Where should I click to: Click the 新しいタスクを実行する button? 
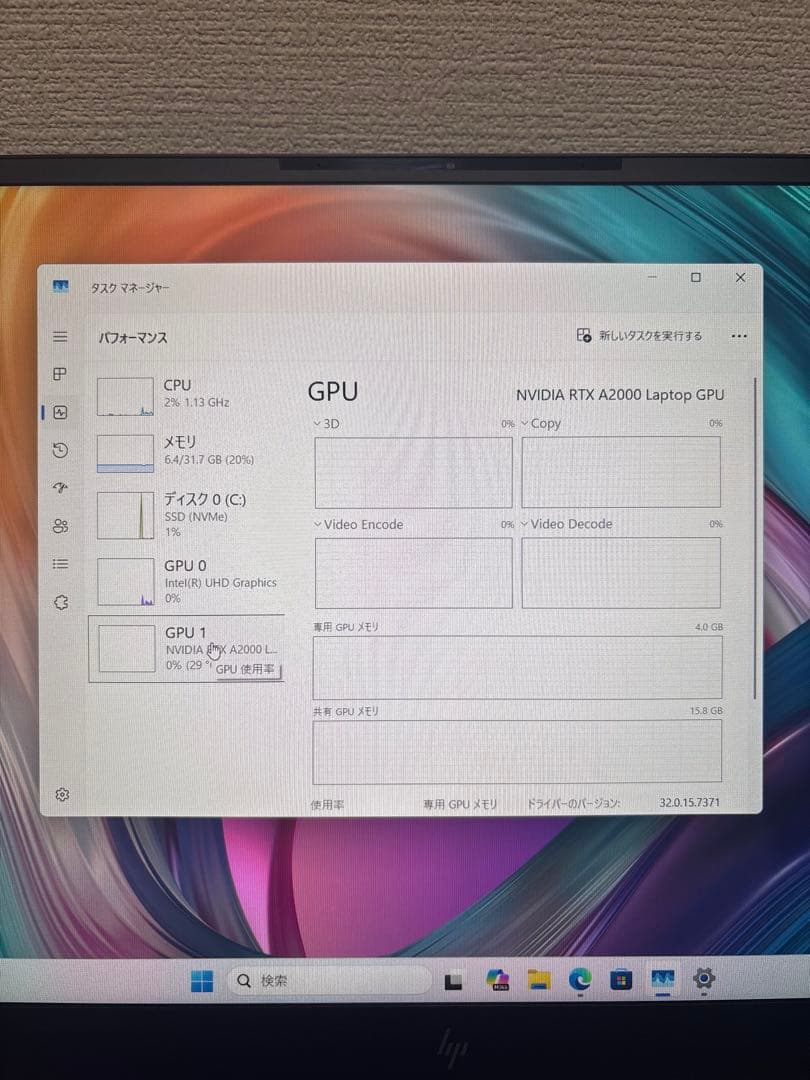(640, 335)
